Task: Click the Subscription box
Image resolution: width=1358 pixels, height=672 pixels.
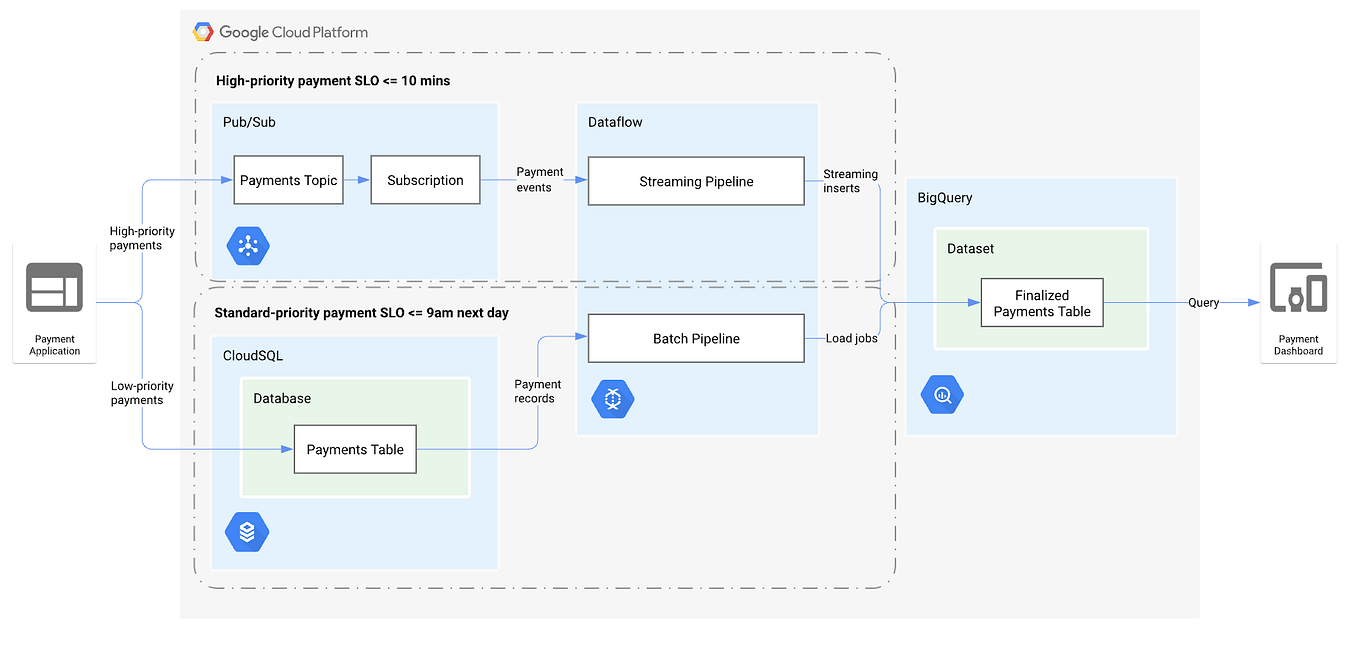Action: point(425,180)
